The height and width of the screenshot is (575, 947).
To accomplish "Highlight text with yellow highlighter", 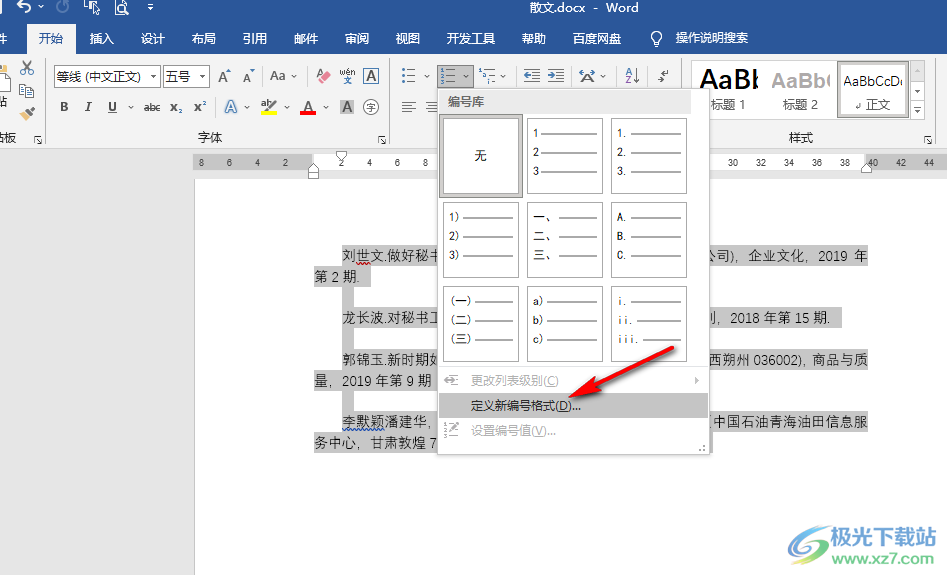I will click(269, 108).
